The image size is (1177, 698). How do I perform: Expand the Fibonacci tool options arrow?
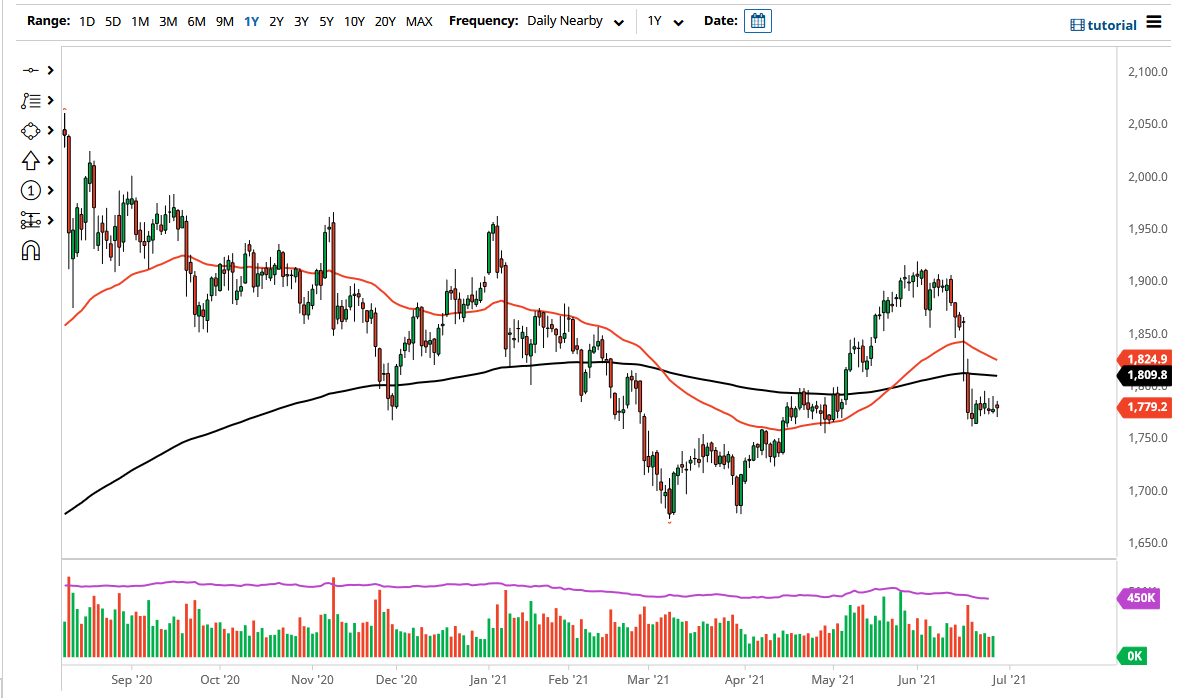[50, 220]
